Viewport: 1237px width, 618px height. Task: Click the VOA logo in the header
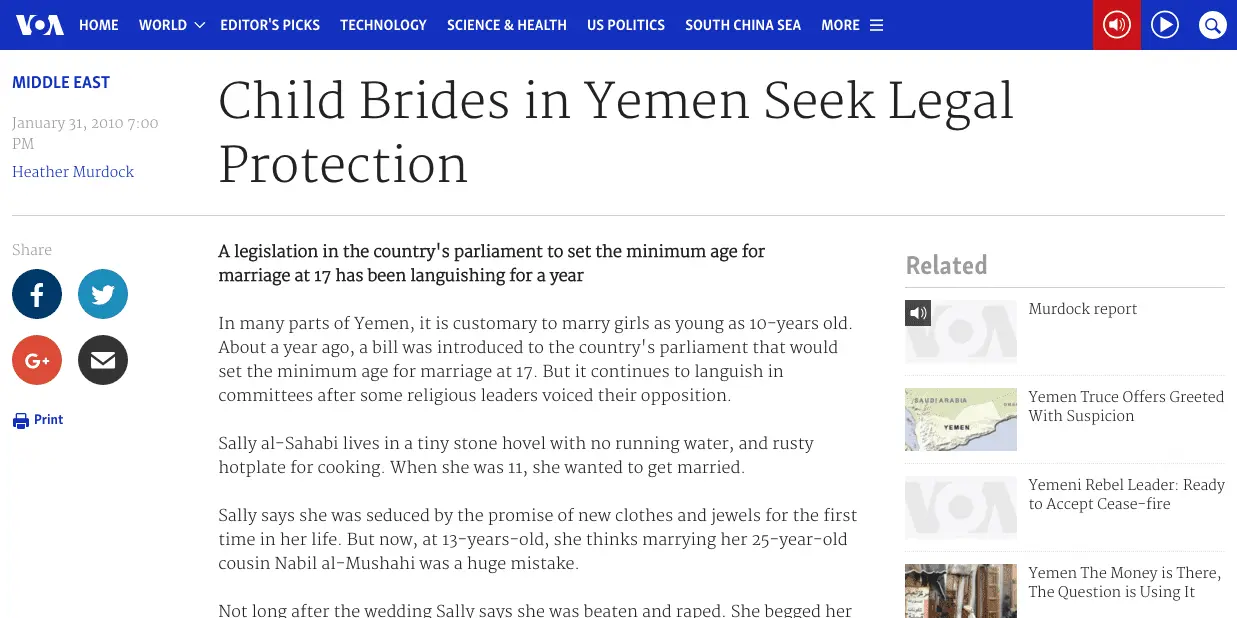pos(40,25)
